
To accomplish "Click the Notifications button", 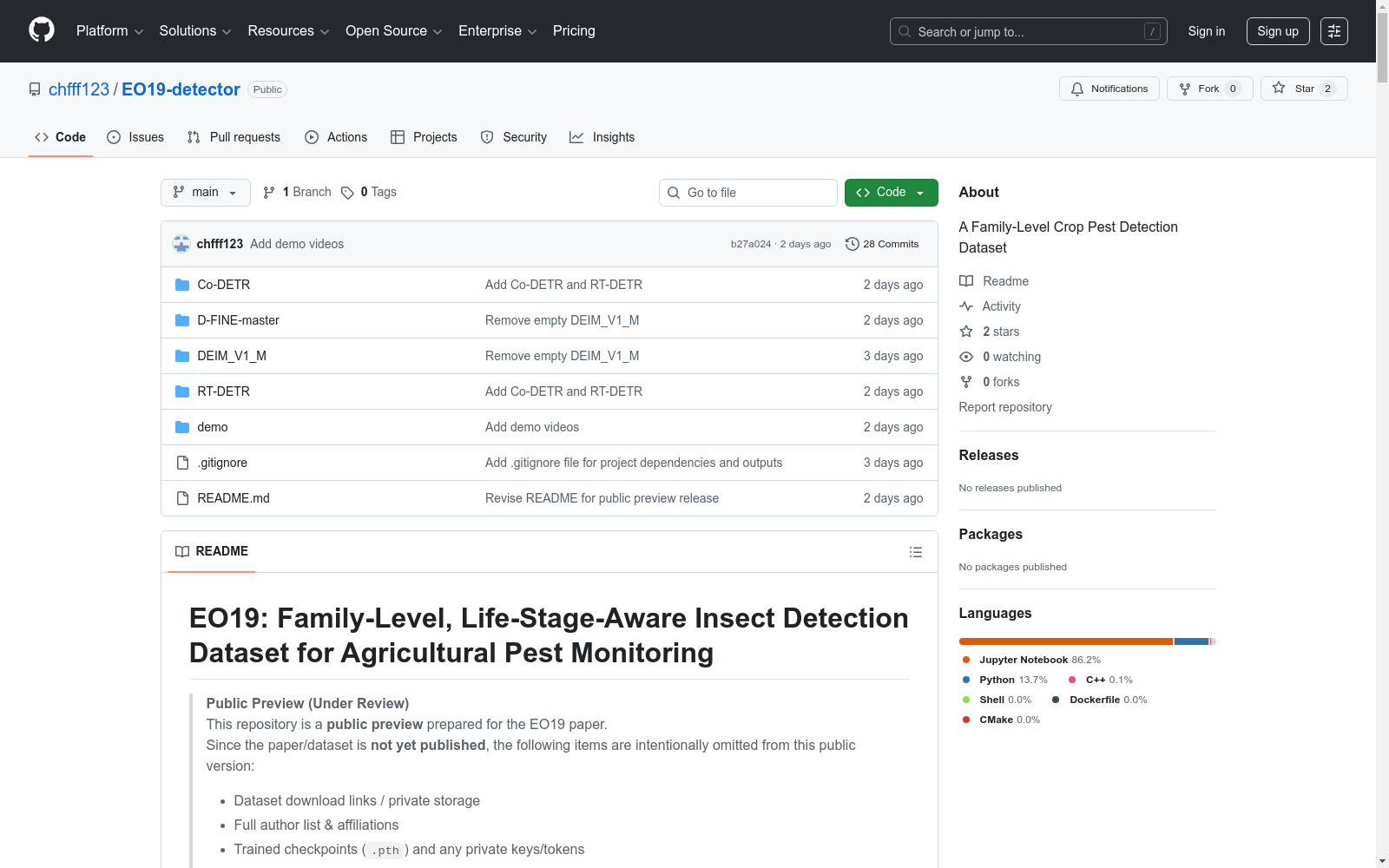I will 1109,89.
